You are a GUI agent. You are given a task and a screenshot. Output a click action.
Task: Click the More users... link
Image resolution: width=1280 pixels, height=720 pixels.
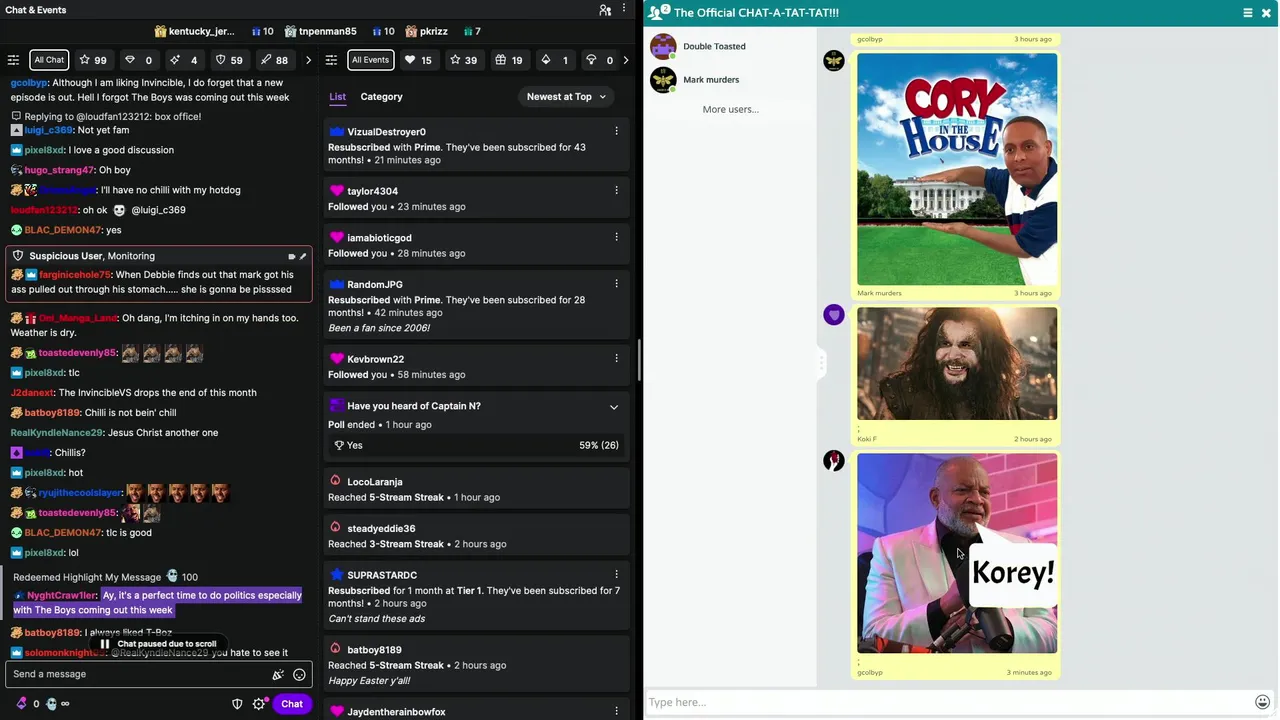point(730,109)
